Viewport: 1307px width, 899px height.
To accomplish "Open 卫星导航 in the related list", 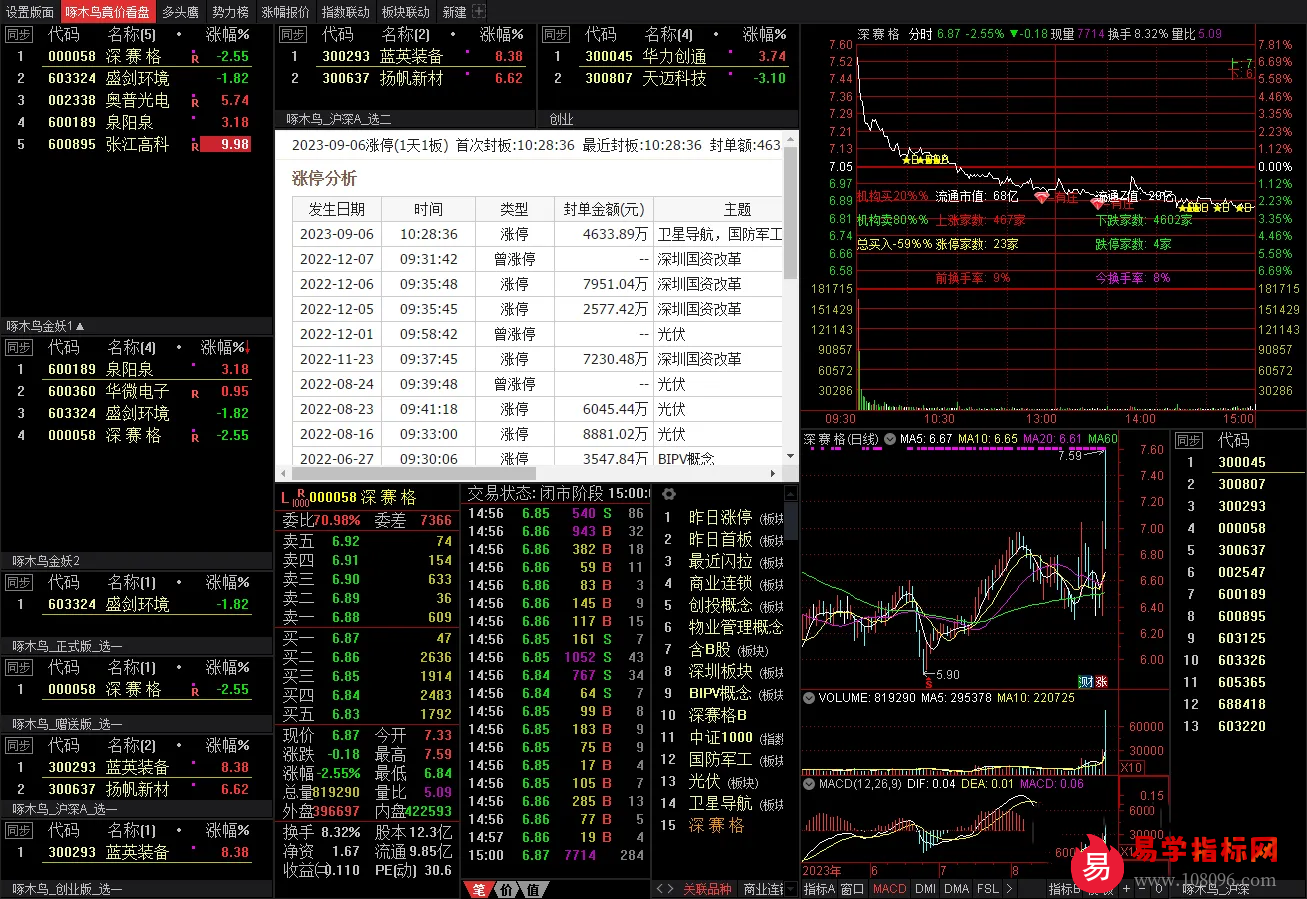I will pyautogui.click(x=721, y=804).
